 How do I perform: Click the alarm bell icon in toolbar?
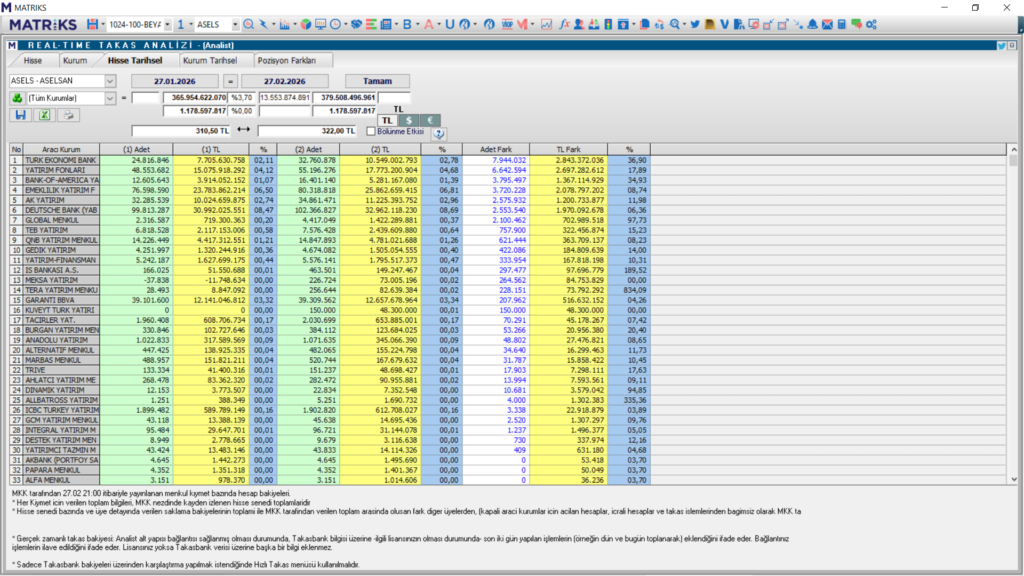812,23
